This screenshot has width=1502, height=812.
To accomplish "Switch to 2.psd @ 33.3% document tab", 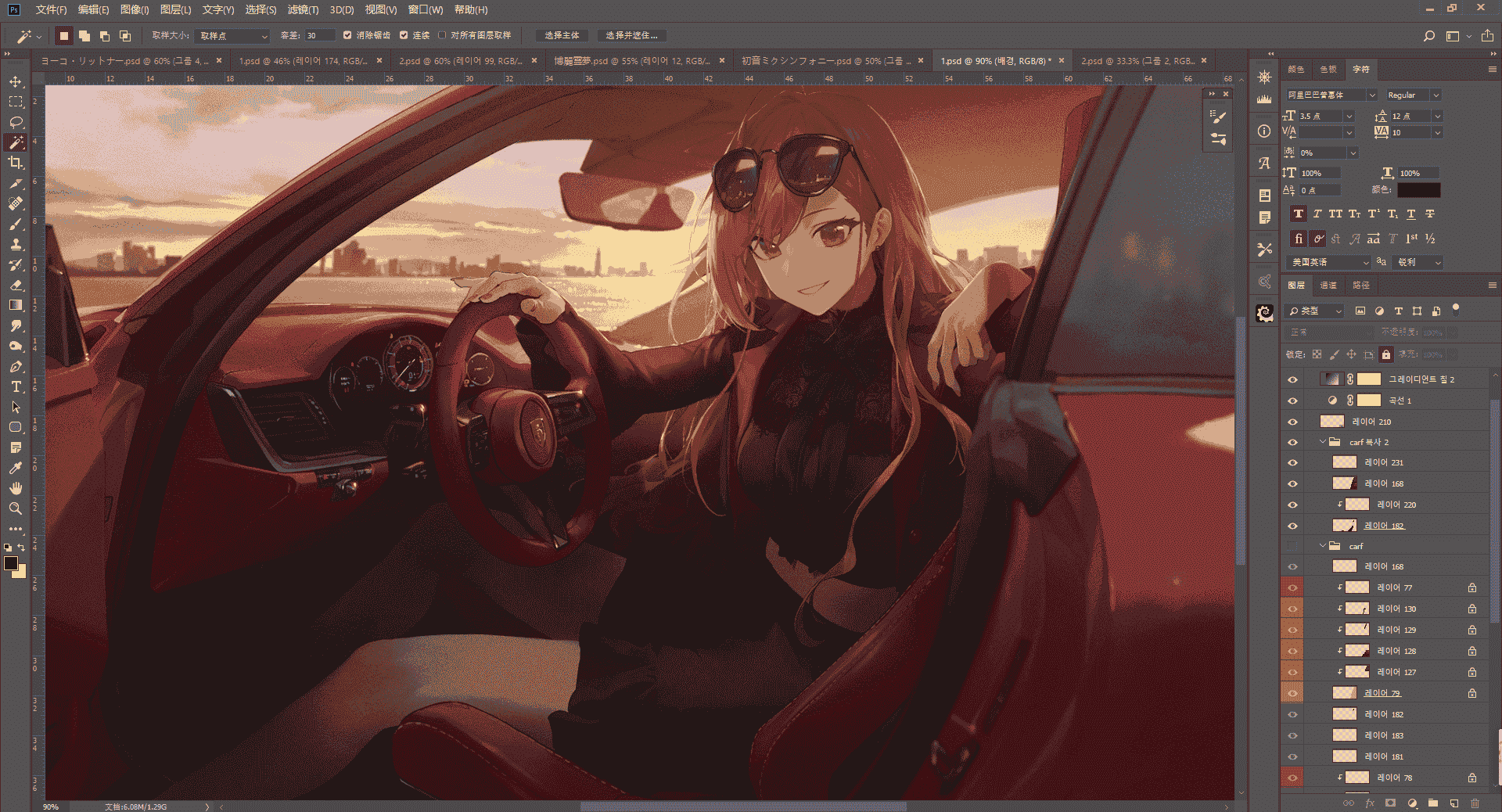I will [1137, 60].
